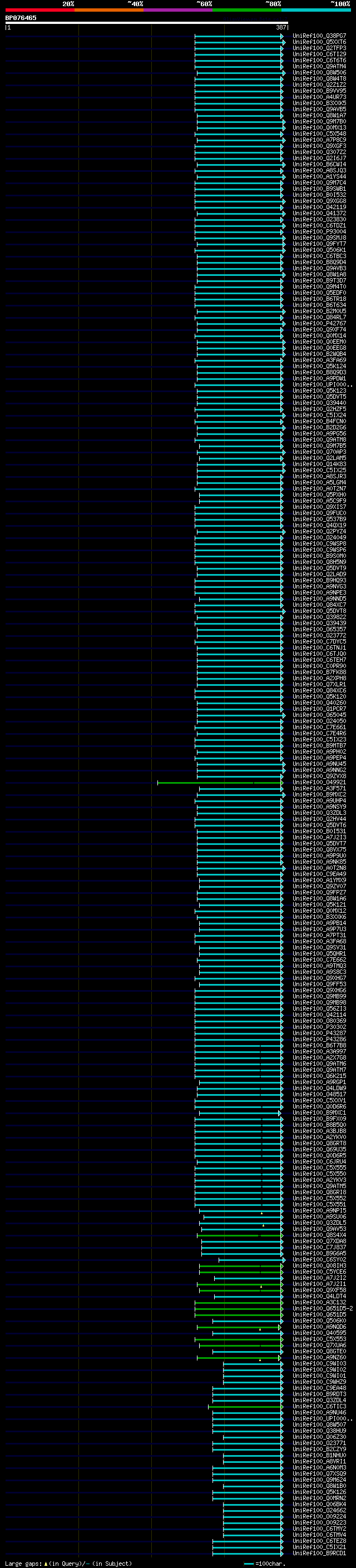Image resolution: width=356 pixels, height=1568 pixels.
Task: Open hit UniRef100_O49921
Action: (319, 783)
